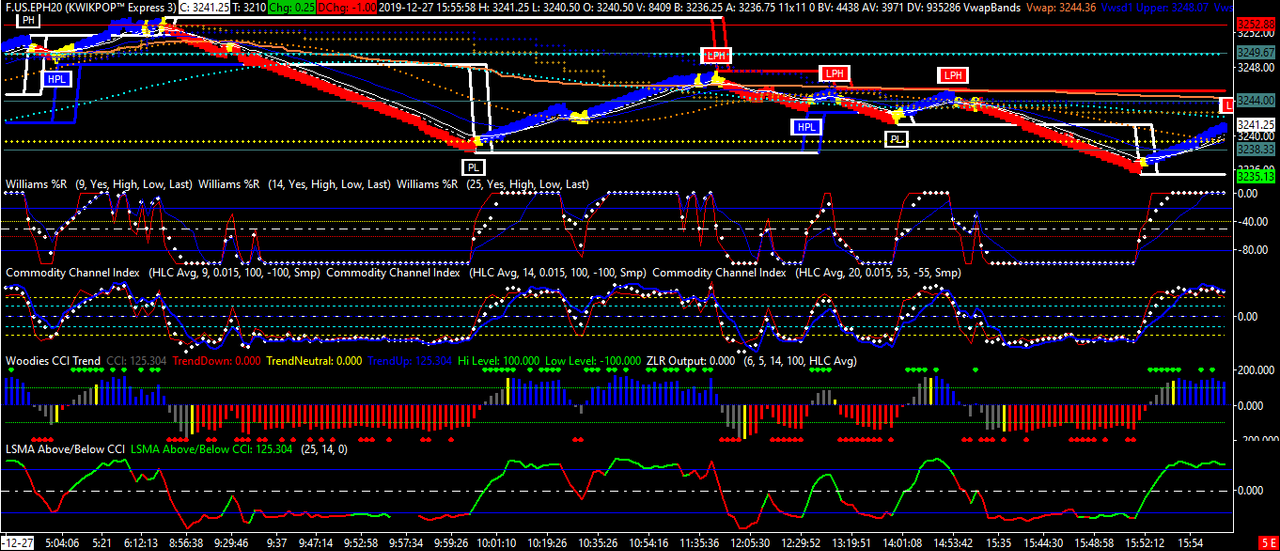Click Williams %R (9, Yes, High, Low, Last) title
Screen dimensions: 1280x551
click(x=101, y=185)
